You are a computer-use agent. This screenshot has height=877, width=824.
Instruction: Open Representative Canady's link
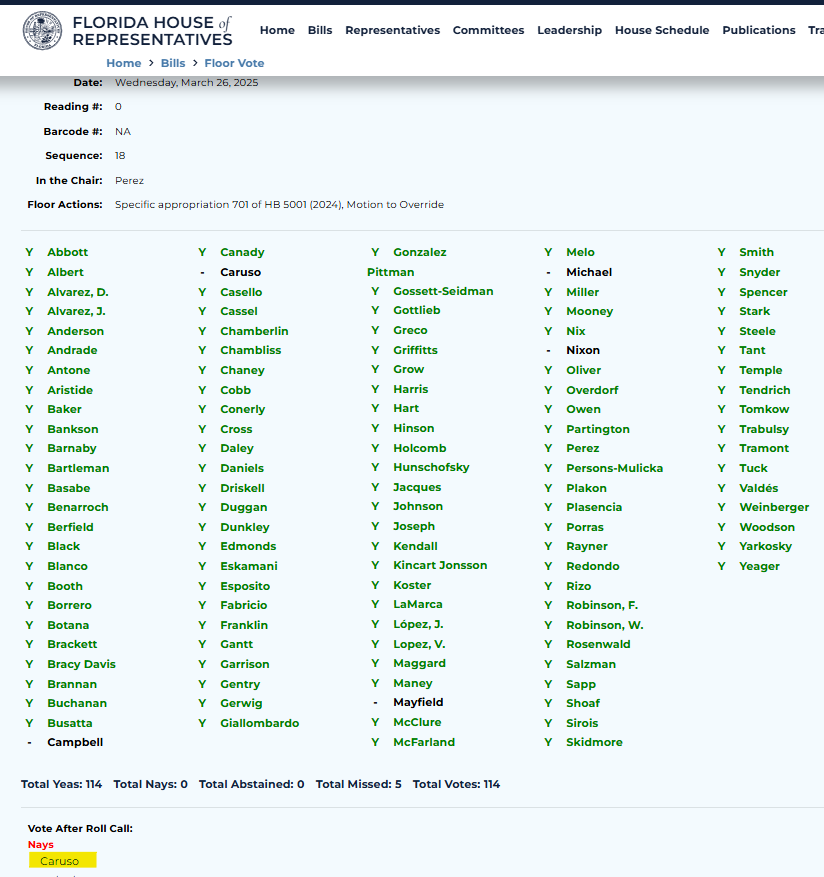[x=242, y=252]
